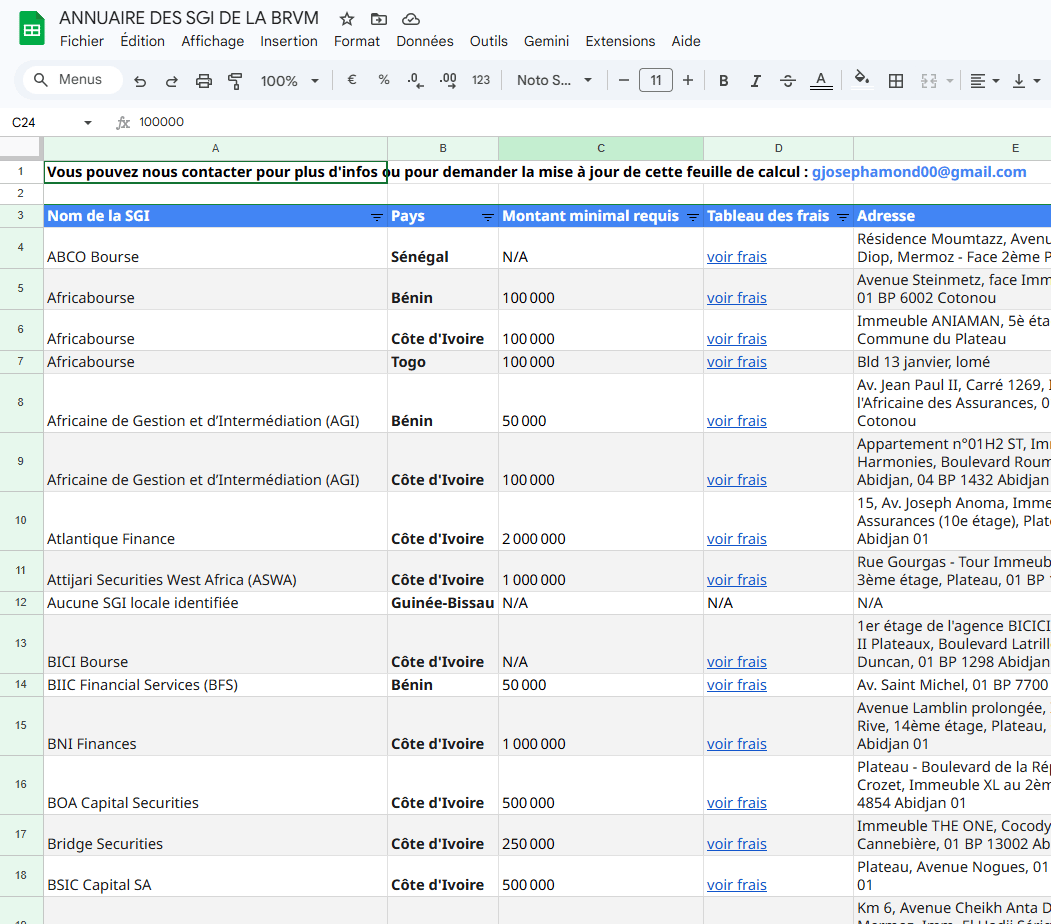Open the fill color picker
Viewport: 1051px width, 924px height.
coord(862,79)
